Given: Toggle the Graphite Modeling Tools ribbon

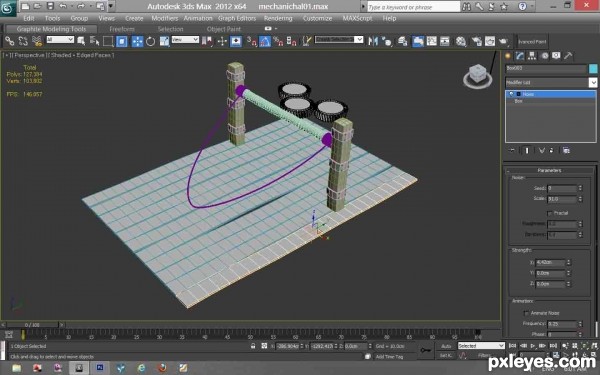Looking at the screenshot, I should (x=418, y=41).
